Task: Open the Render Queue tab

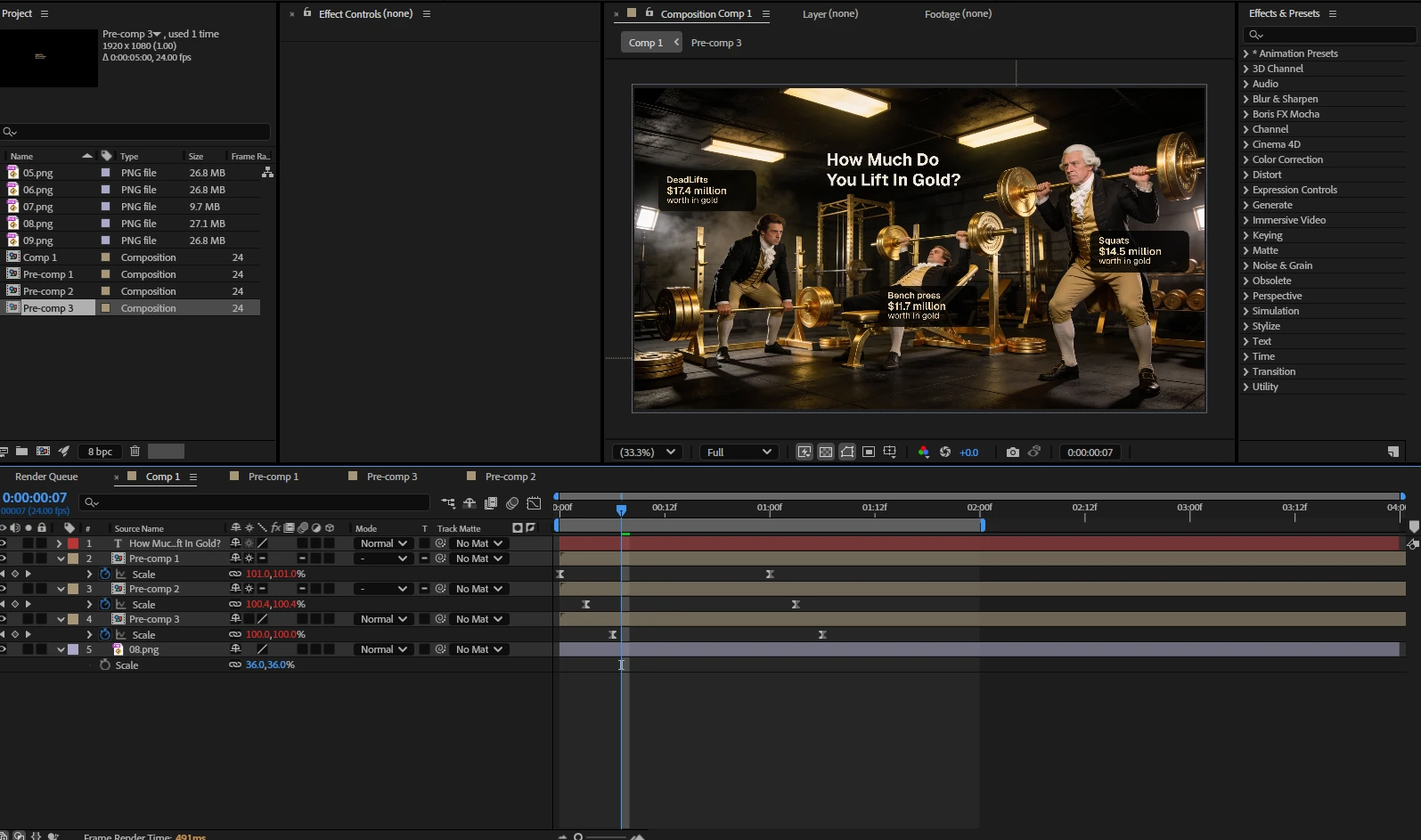Action: (46, 477)
